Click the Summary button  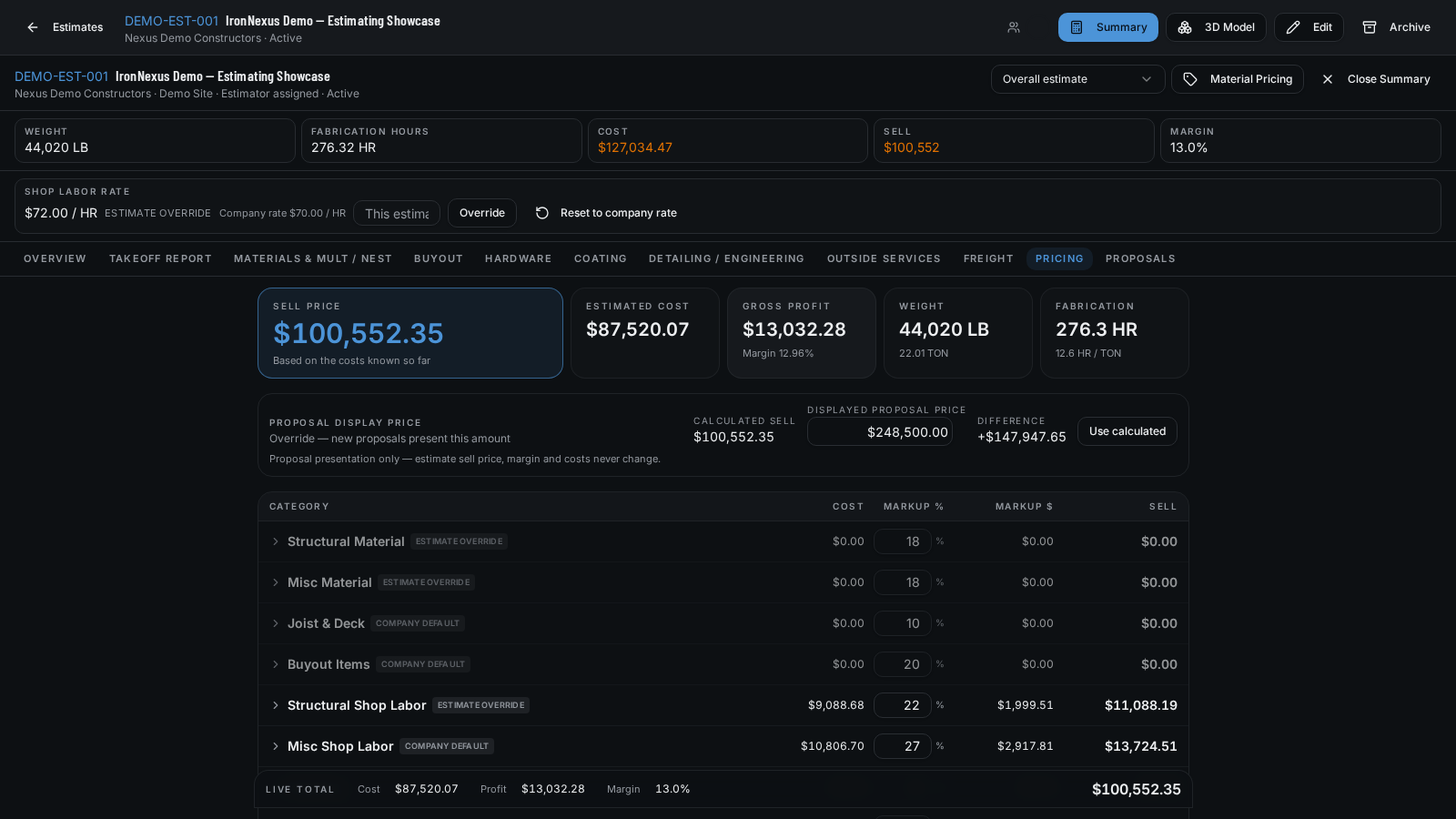[1108, 27]
